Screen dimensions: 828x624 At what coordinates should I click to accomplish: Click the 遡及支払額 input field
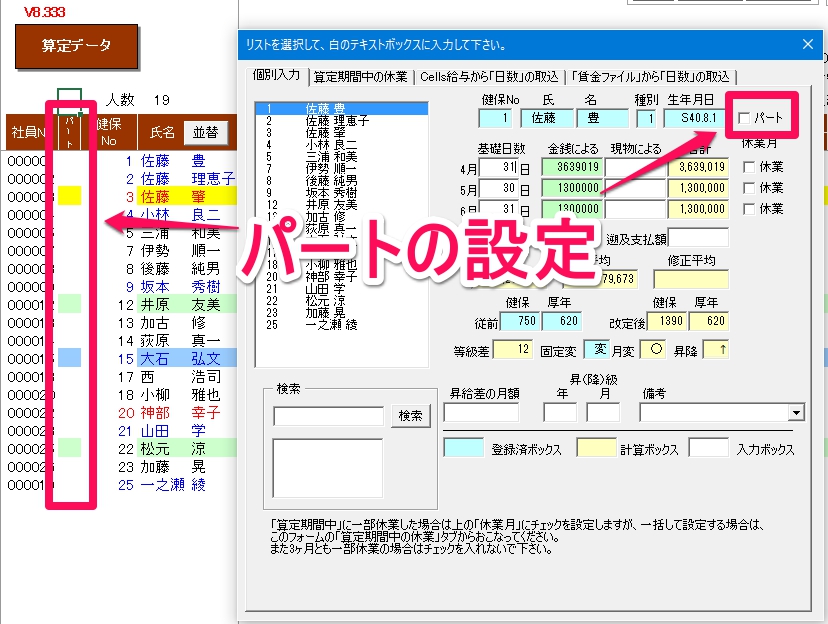(x=698, y=238)
